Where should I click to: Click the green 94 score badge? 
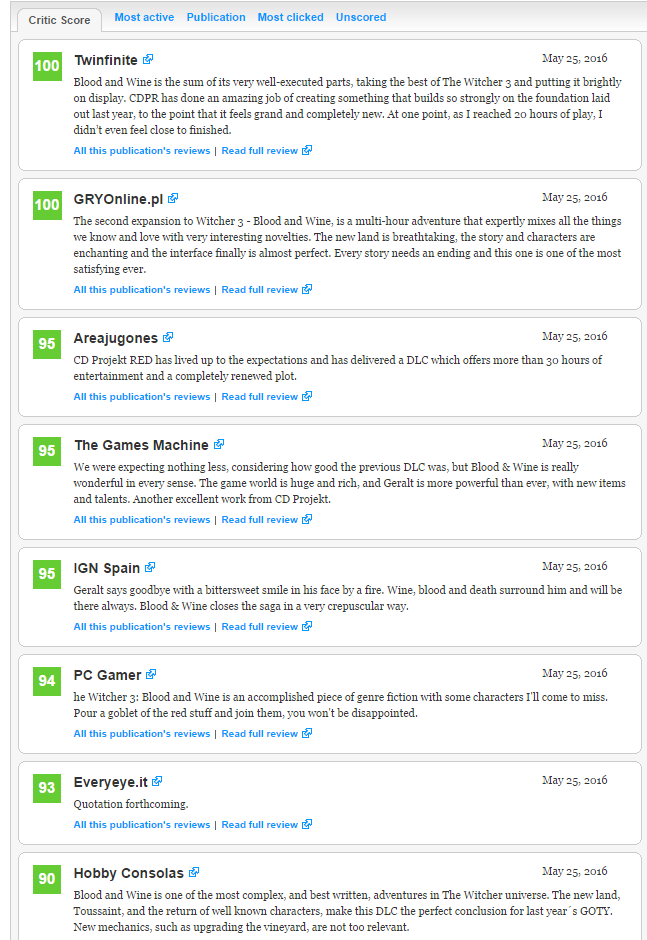(47, 681)
